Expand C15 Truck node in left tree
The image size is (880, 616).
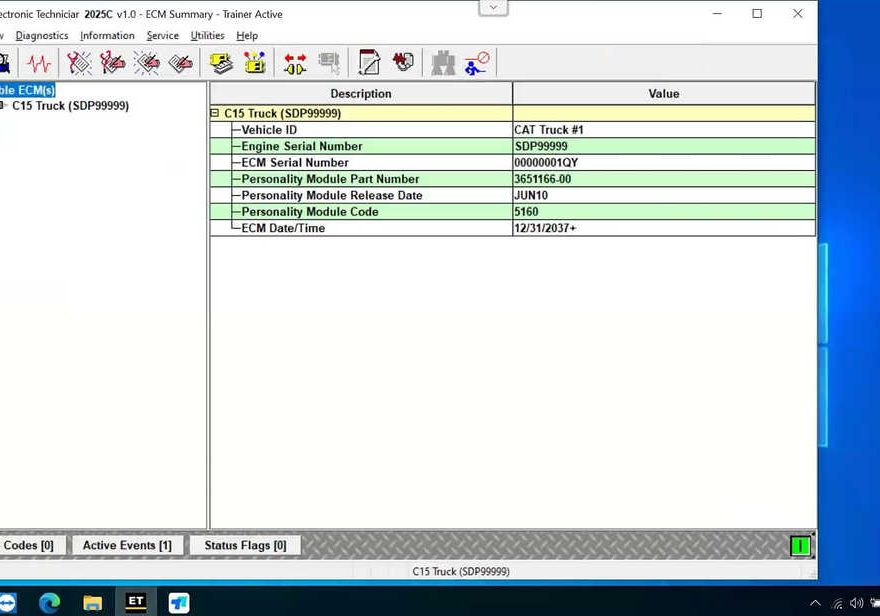pyautogui.click(x=3, y=106)
